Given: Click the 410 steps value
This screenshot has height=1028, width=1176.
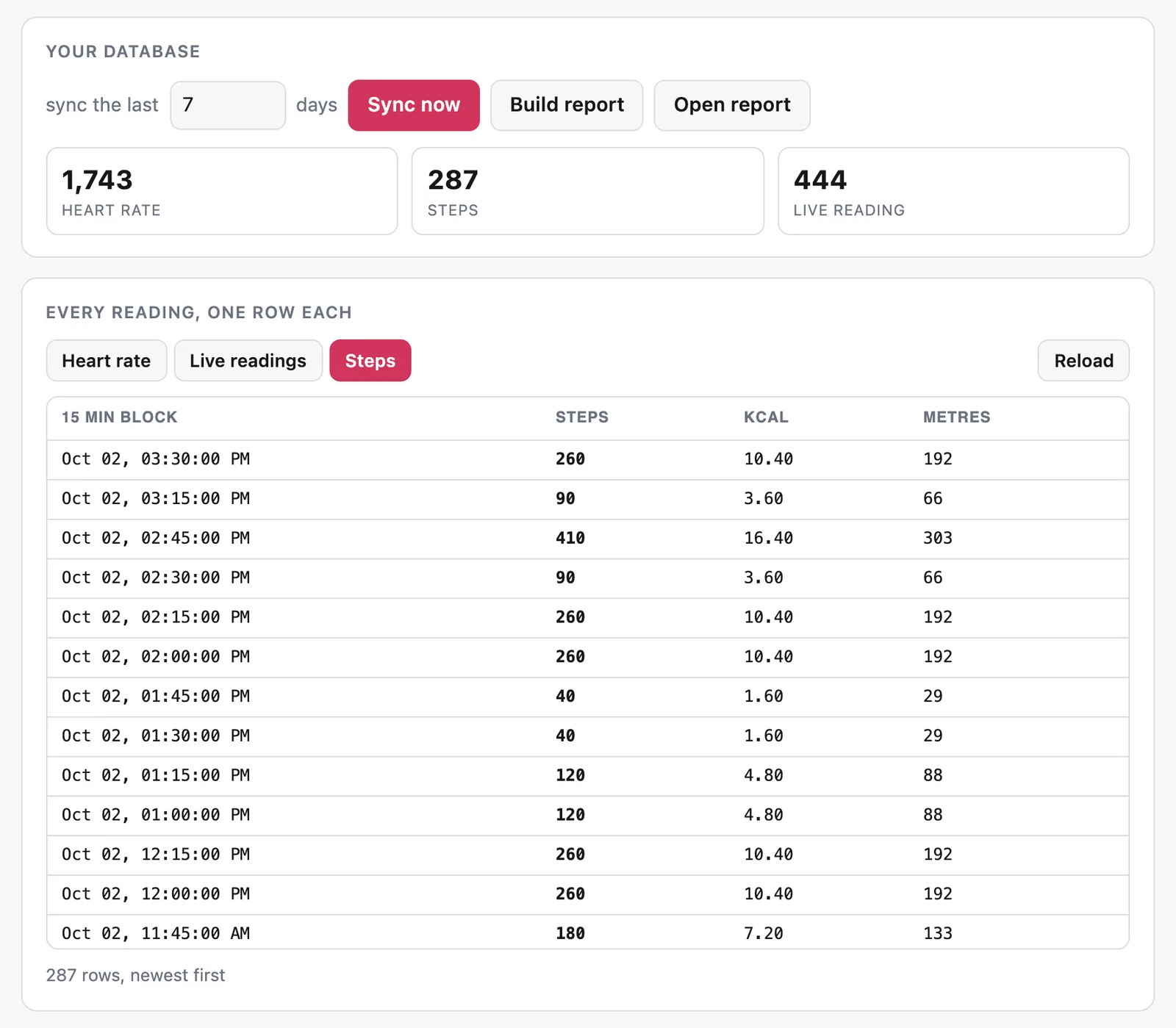Looking at the screenshot, I should pos(570,539).
